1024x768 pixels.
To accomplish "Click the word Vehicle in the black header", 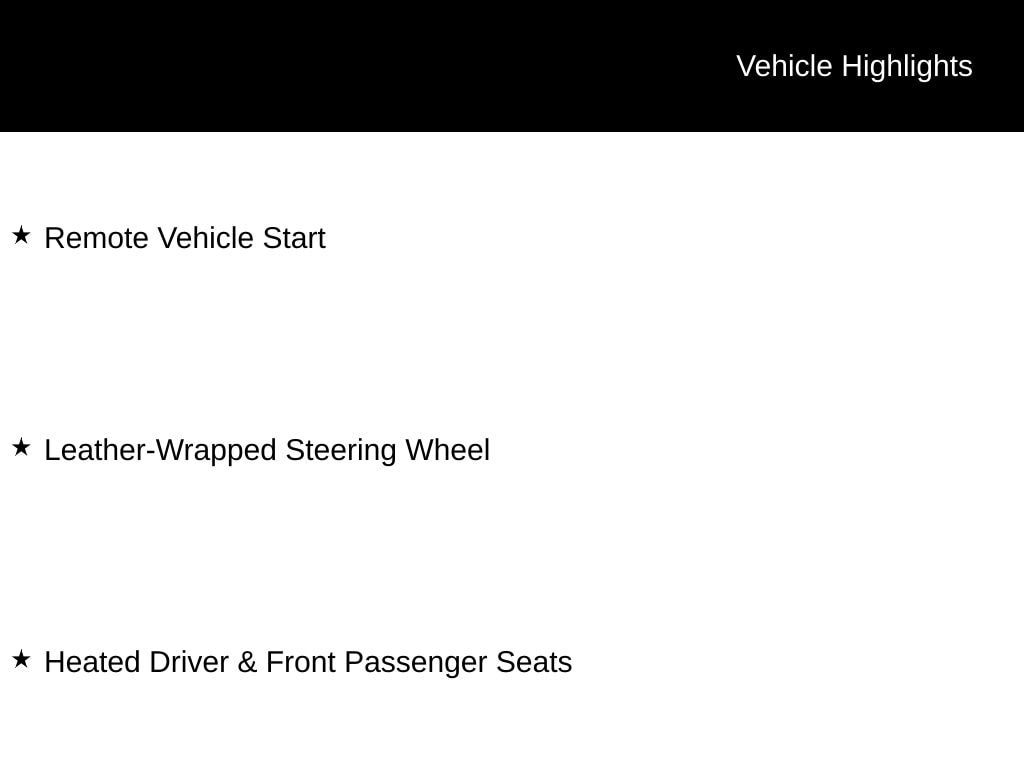I will click(784, 66).
